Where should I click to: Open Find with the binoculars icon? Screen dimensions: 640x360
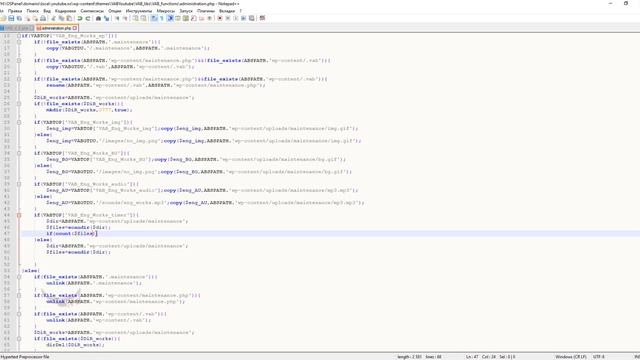coord(98,18)
